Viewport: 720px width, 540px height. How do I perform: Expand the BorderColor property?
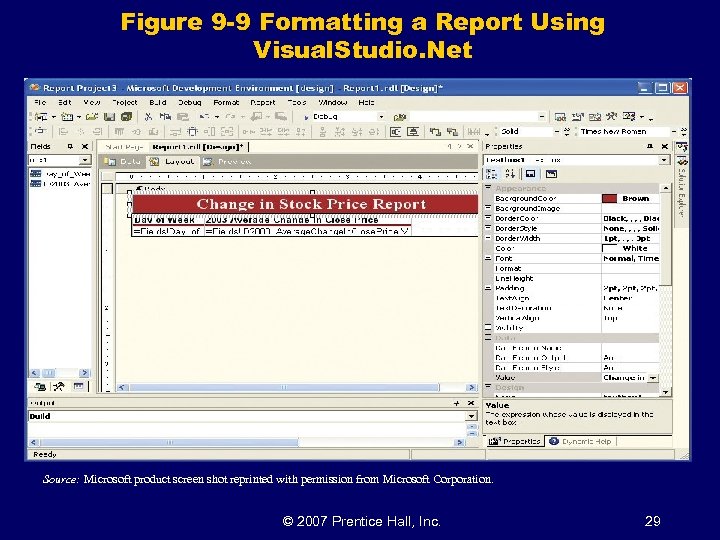(x=488, y=218)
